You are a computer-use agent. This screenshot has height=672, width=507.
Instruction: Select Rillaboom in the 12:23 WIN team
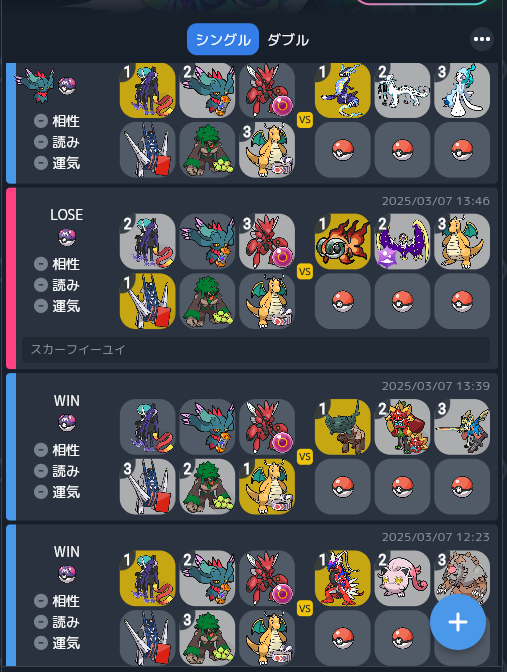pyautogui.click(x=207, y=638)
